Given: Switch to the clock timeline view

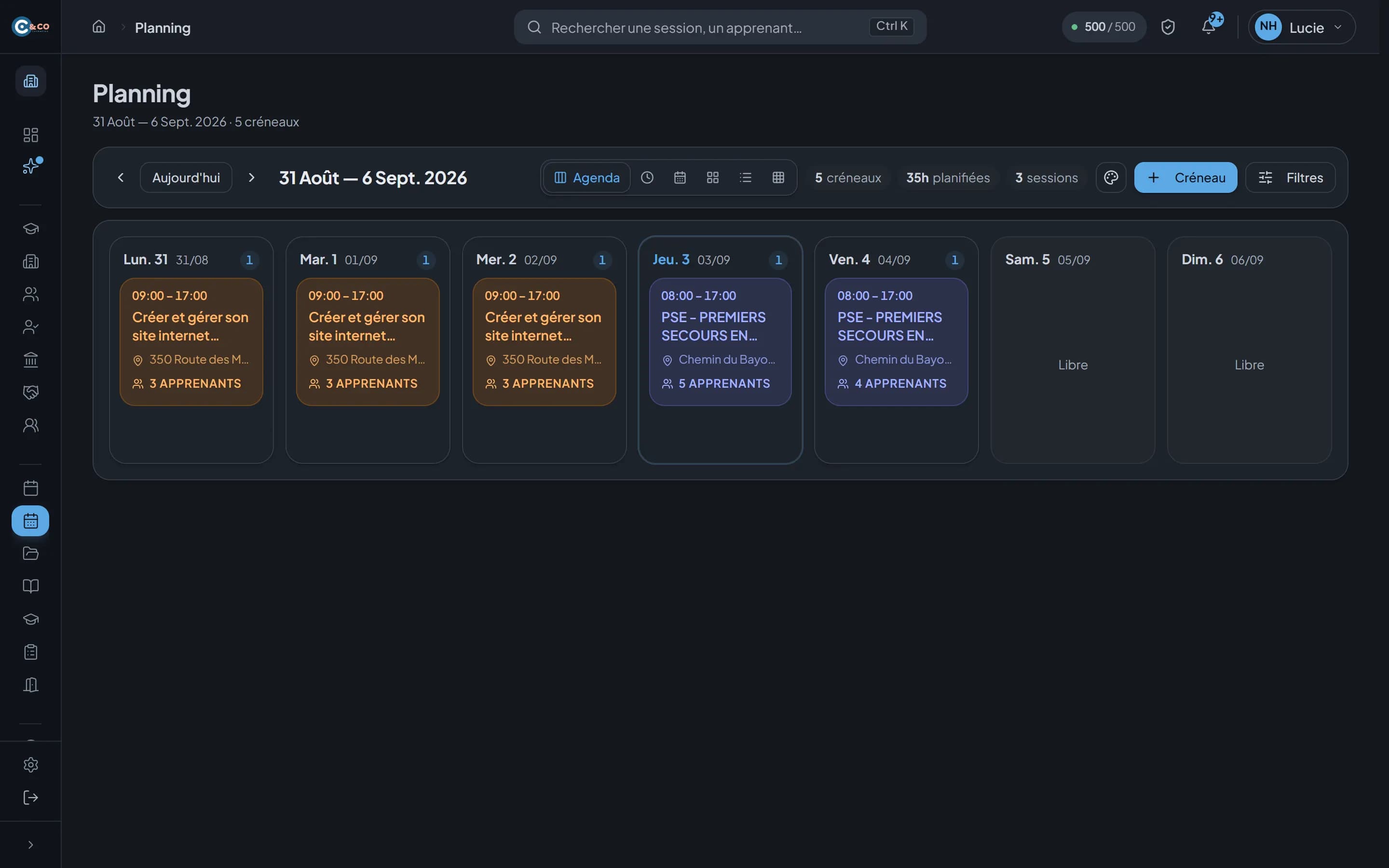Looking at the screenshot, I should click(x=647, y=177).
